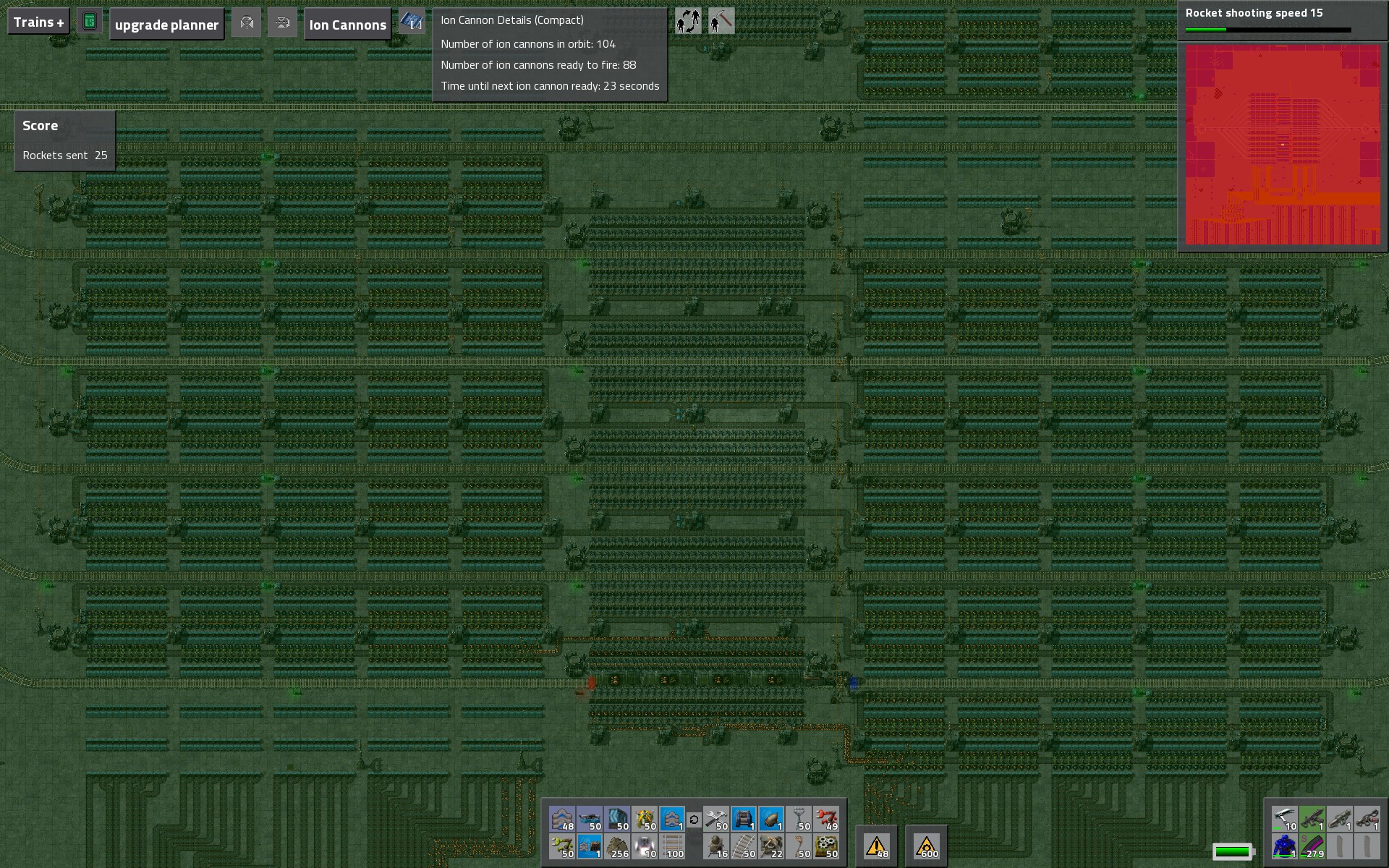This screenshot has height=868, width=1389.
Task: Select the flamethrower weapon slot
Action: point(1367,819)
